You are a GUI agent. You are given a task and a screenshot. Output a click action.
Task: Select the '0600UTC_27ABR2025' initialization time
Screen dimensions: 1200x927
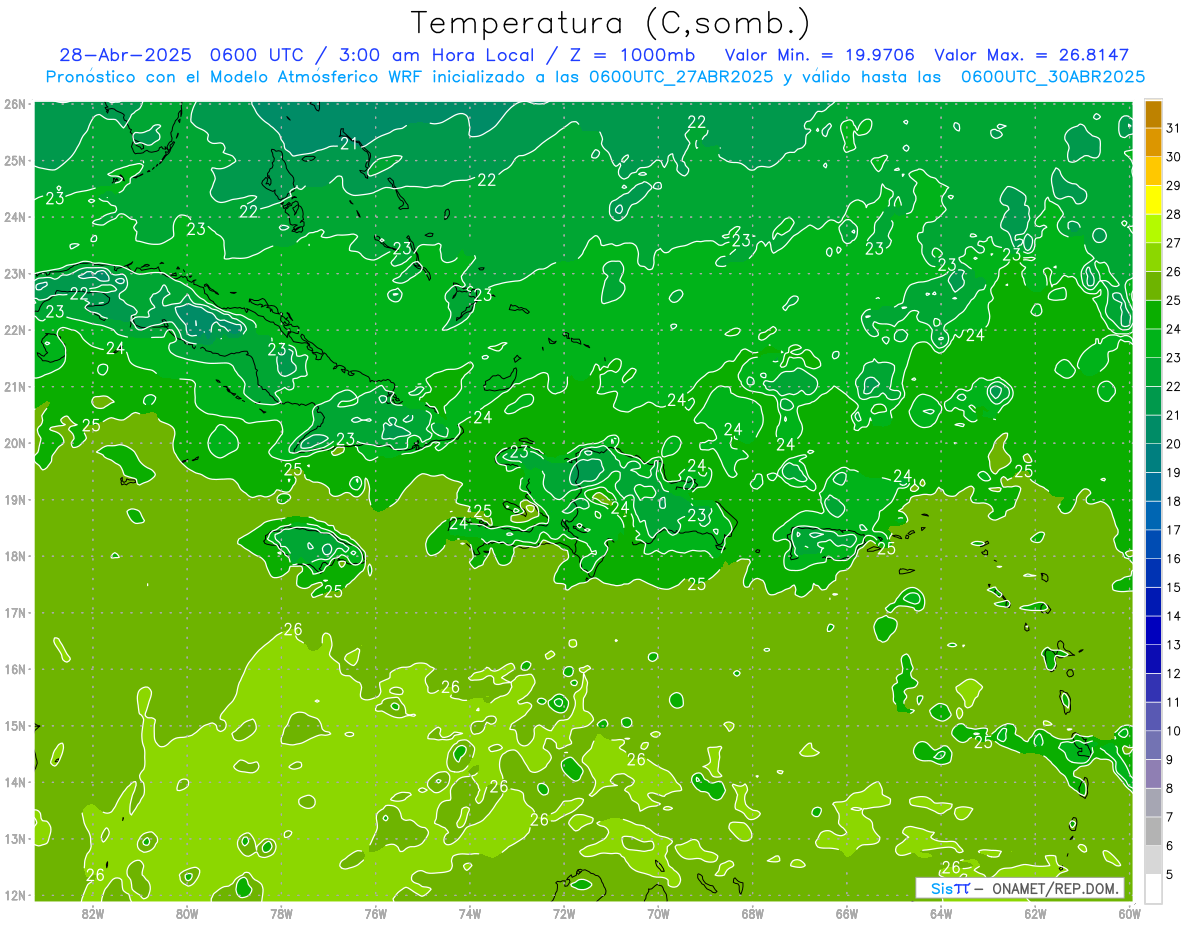click(x=681, y=76)
